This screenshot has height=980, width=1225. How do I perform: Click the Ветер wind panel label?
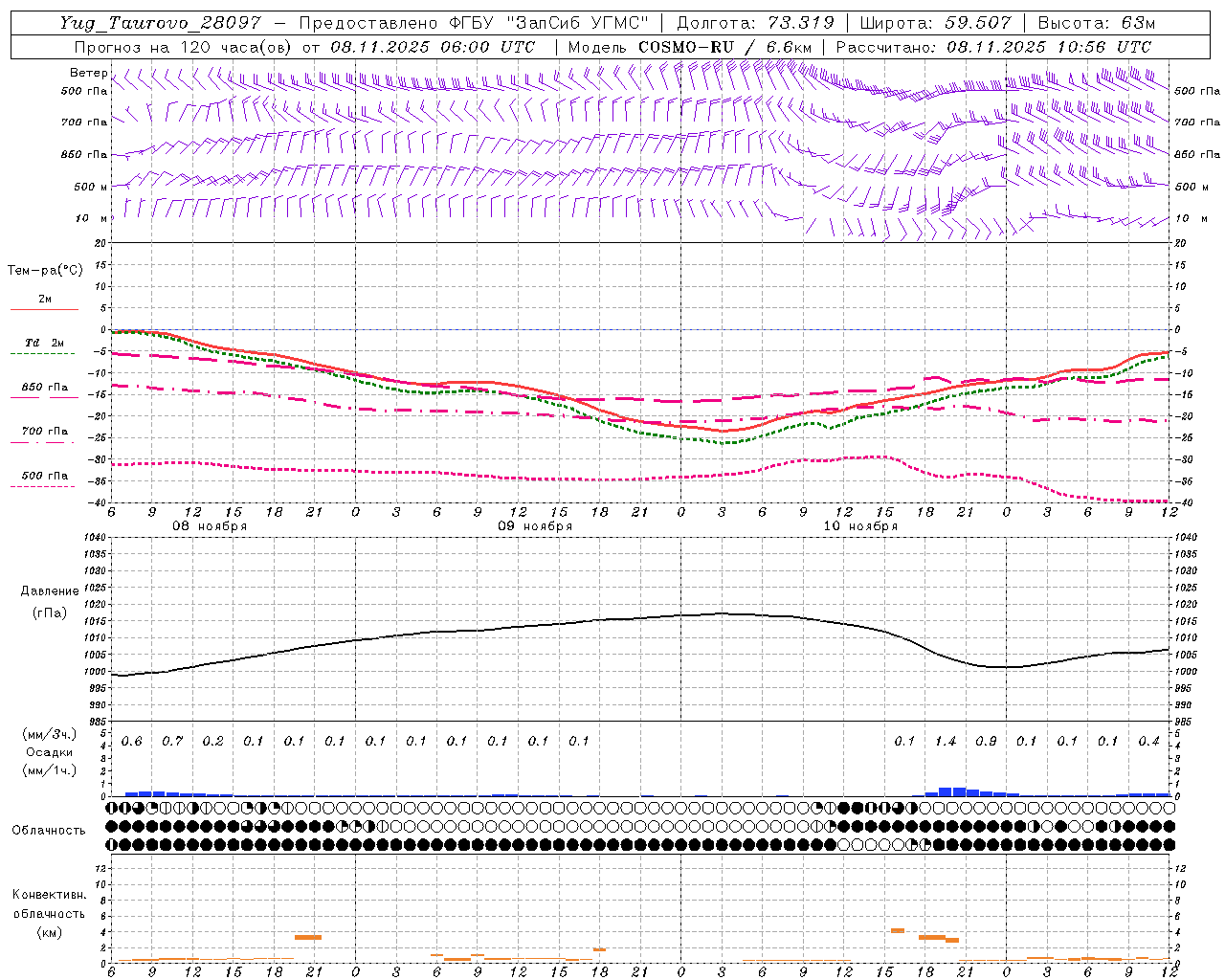tap(88, 73)
